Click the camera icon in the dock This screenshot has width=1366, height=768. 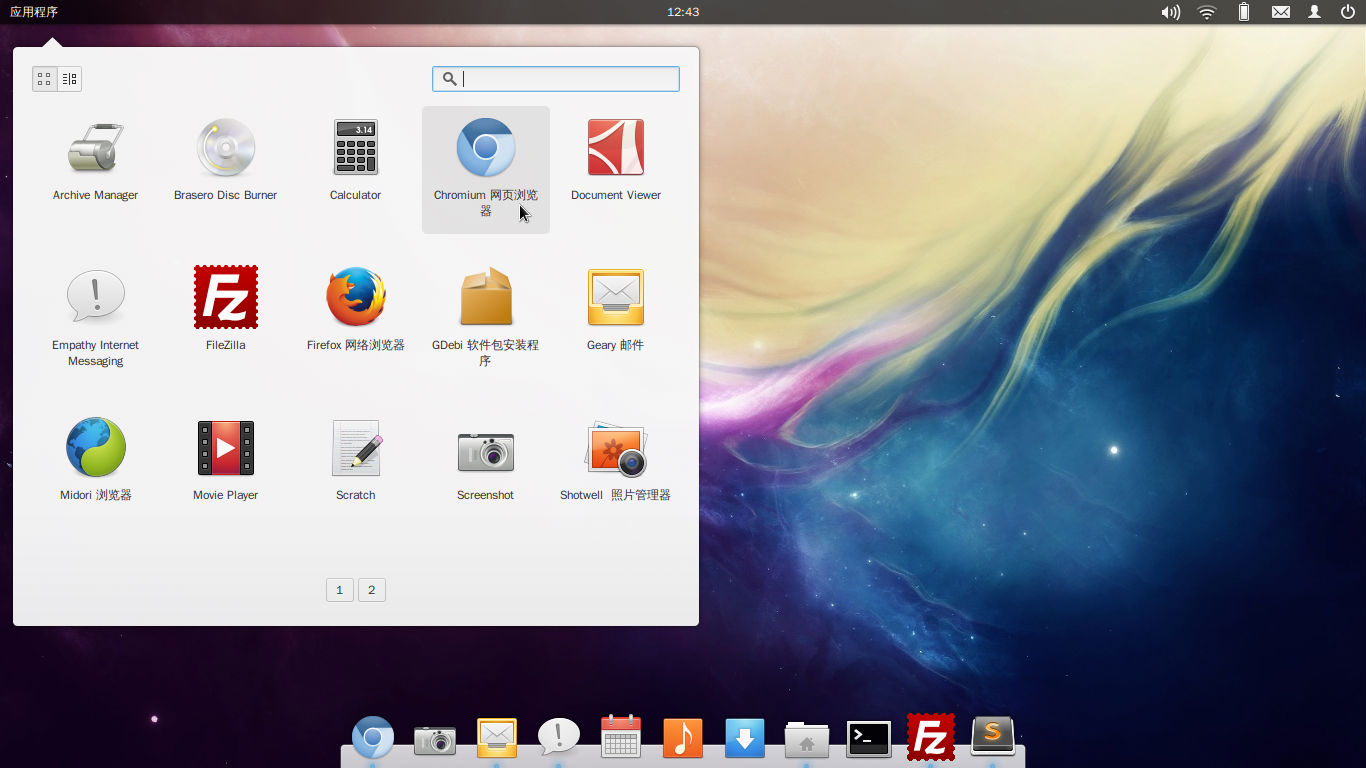click(435, 739)
